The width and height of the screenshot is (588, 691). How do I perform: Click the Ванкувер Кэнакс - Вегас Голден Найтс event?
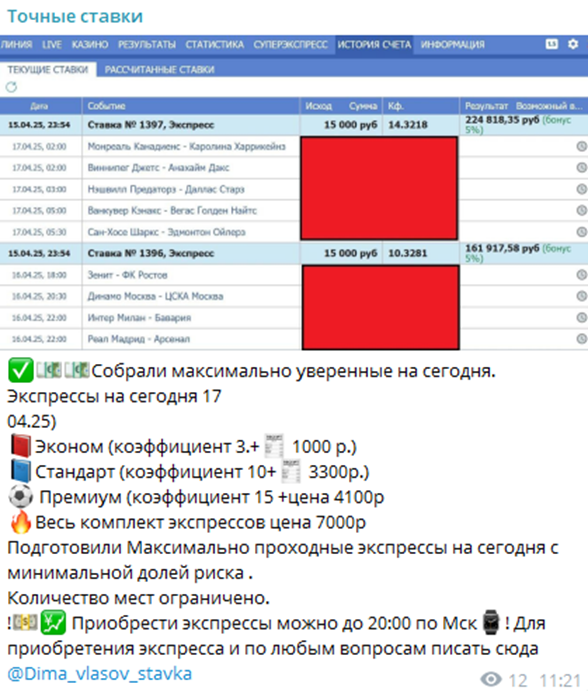point(172,211)
